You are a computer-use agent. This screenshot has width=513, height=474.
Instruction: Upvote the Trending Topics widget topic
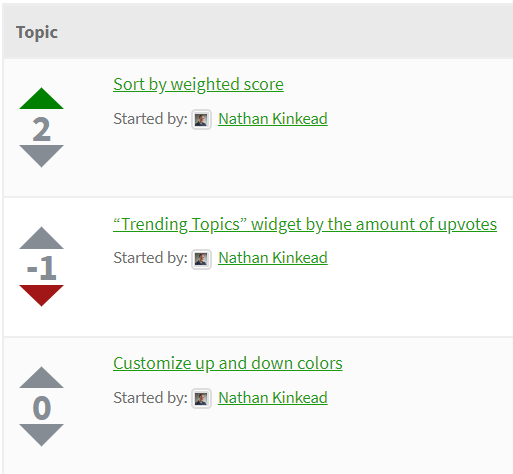41,238
